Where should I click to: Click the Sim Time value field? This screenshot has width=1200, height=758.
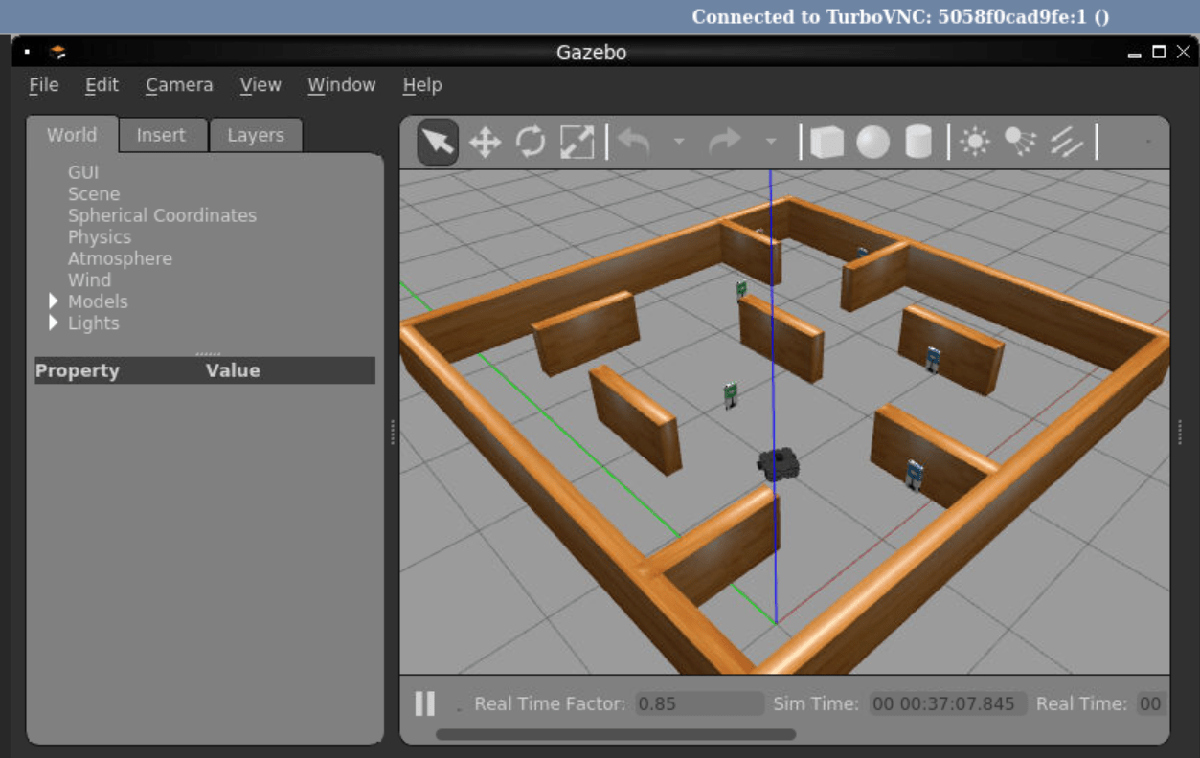click(x=948, y=704)
